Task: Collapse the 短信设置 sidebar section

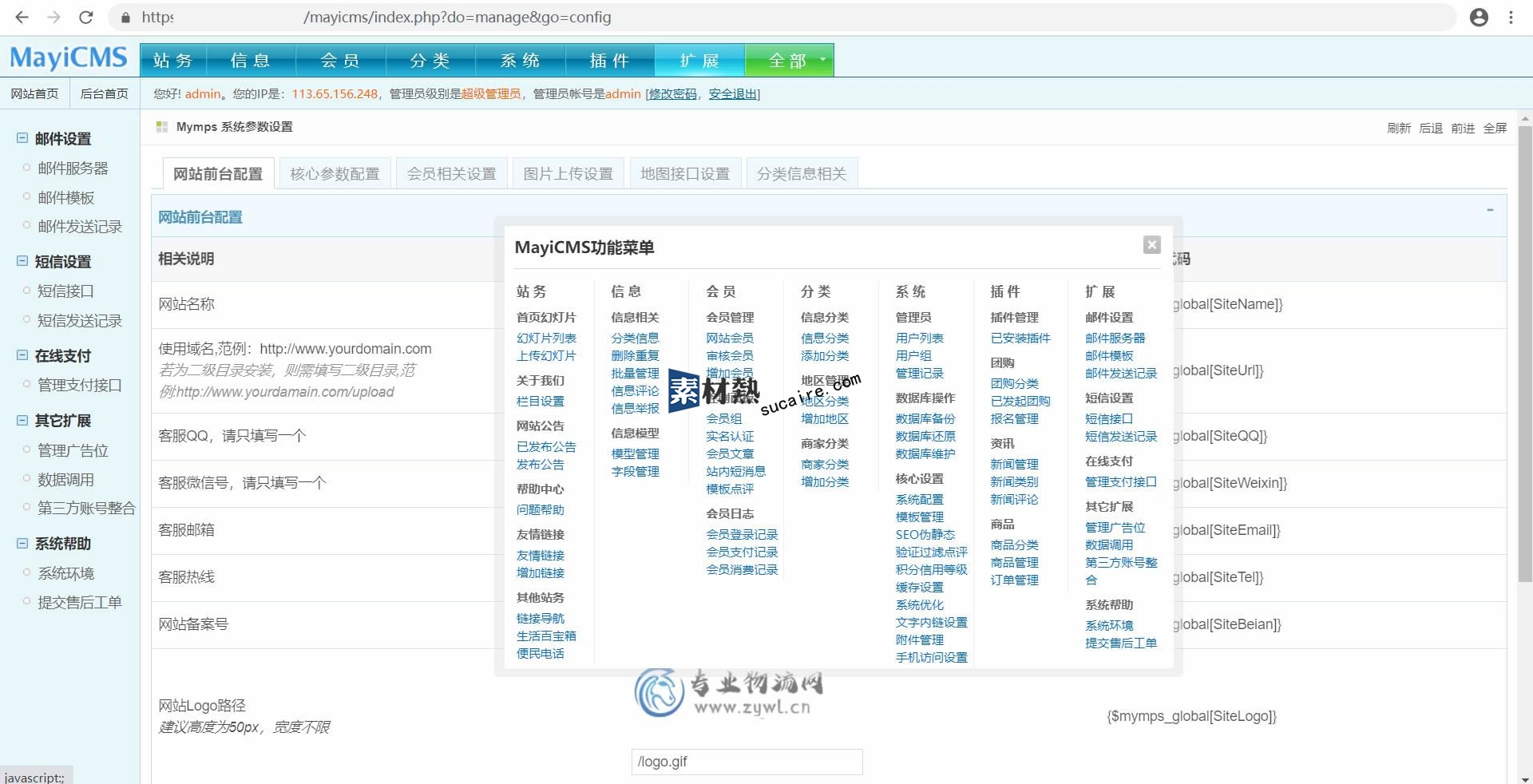Action: pyautogui.click(x=22, y=261)
